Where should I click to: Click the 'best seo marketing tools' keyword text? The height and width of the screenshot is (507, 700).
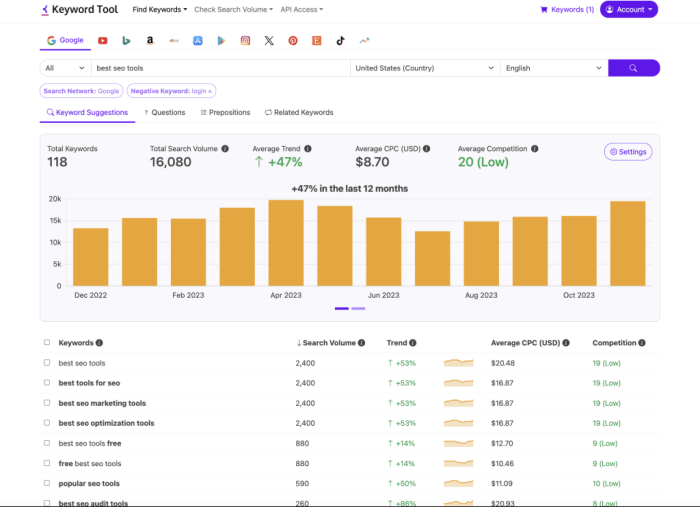102,403
